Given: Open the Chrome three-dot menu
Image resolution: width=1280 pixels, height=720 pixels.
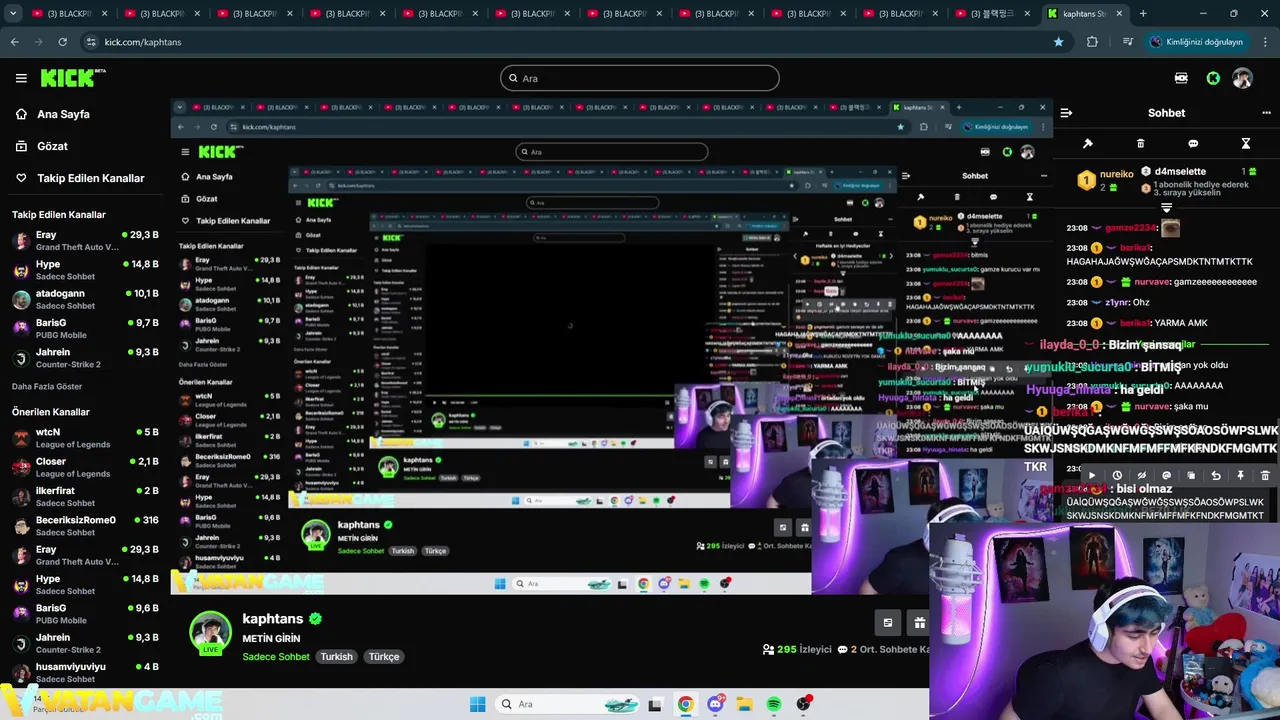Looking at the screenshot, I should click(x=1266, y=42).
